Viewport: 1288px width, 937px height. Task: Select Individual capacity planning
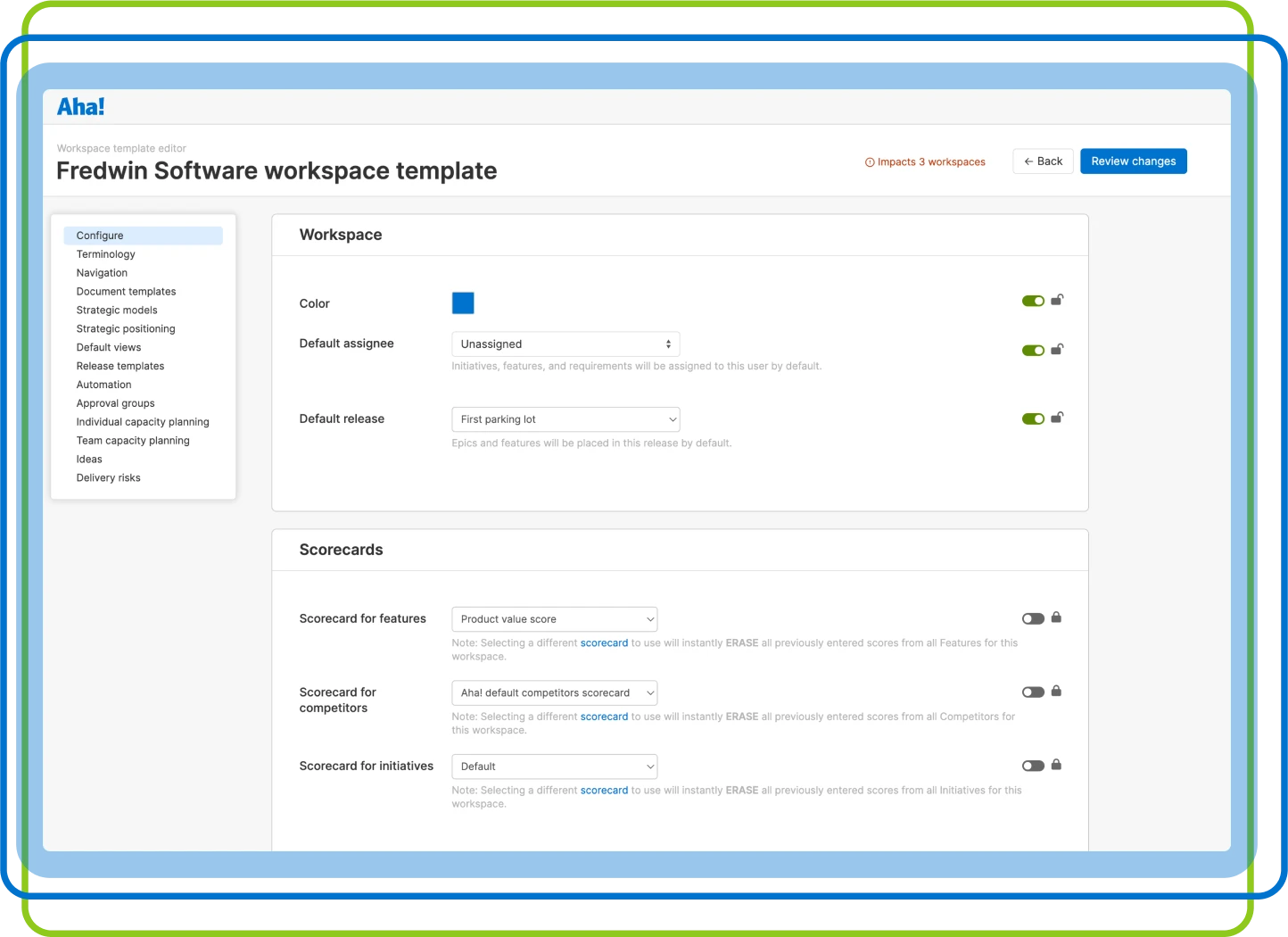point(143,422)
